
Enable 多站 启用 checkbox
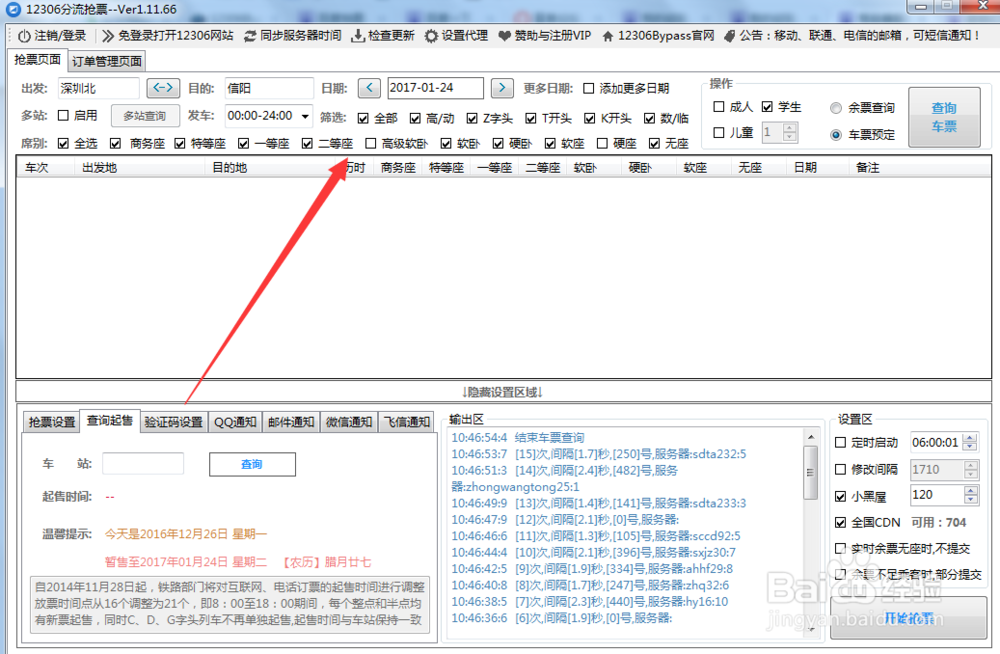pos(63,115)
